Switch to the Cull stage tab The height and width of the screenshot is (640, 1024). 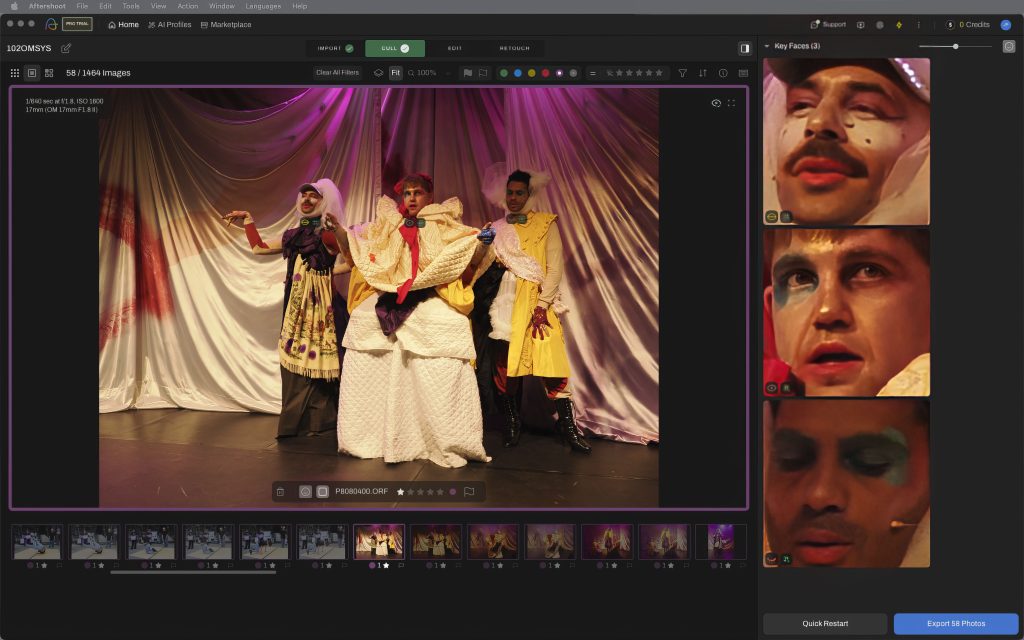tap(395, 48)
